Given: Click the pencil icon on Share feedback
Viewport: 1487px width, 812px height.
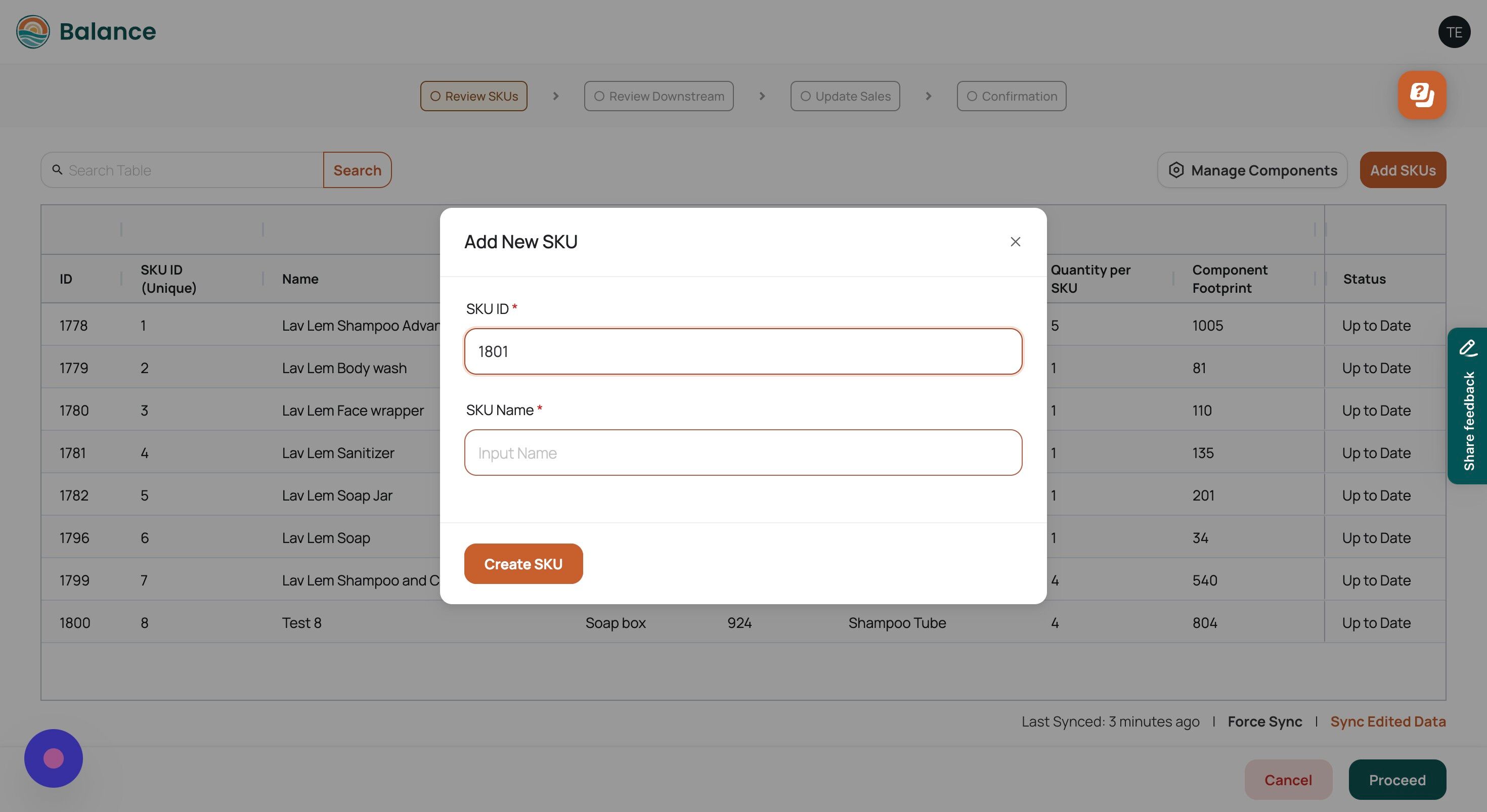Looking at the screenshot, I should [1468, 347].
